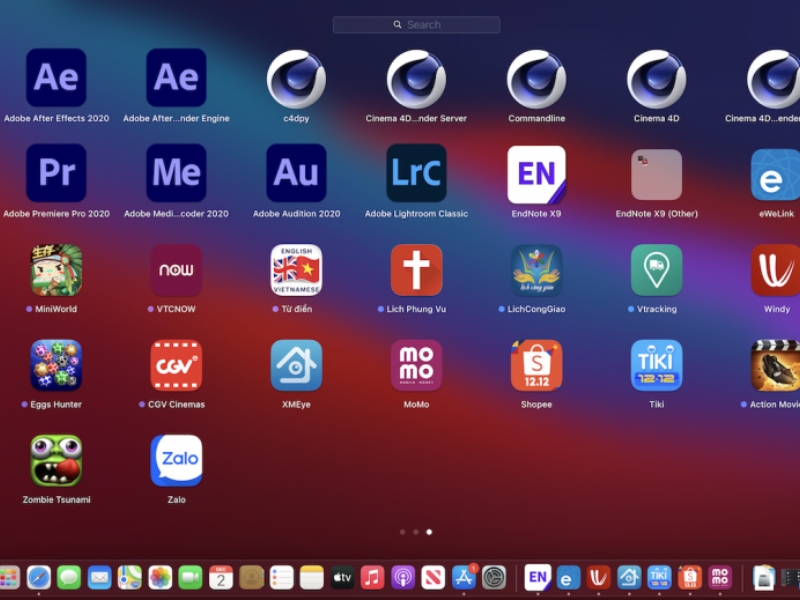
Task: Launch Tiki from the Launchpad grid
Action: tap(657, 365)
